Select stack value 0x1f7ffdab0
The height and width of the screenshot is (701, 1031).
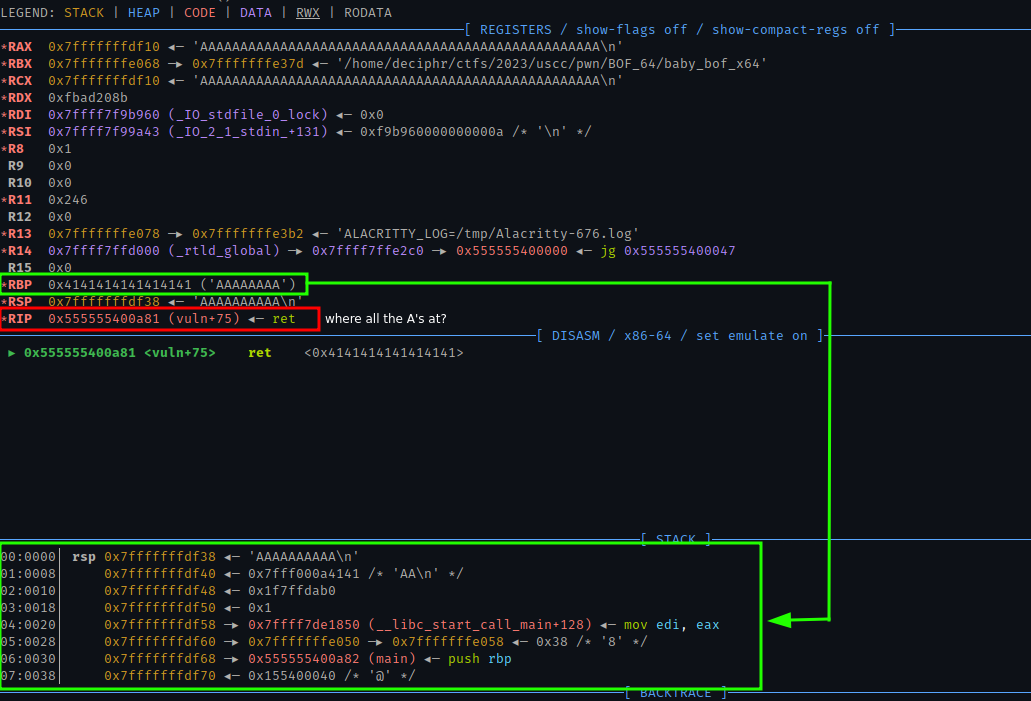click(x=292, y=591)
